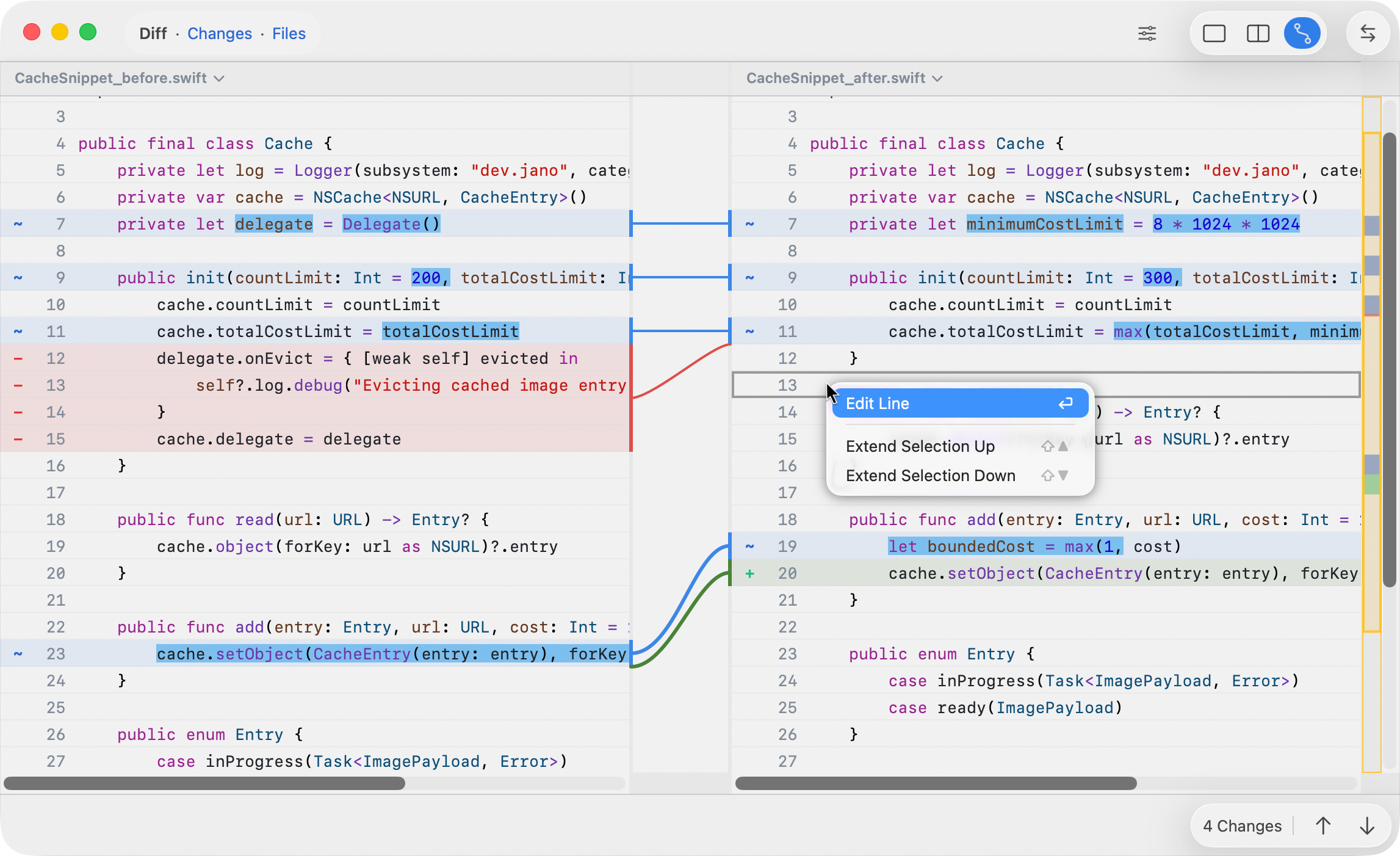Image resolution: width=1400 pixels, height=856 pixels.
Task: Expand CacheSnippet_after.swift file dropdown
Action: point(844,78)
